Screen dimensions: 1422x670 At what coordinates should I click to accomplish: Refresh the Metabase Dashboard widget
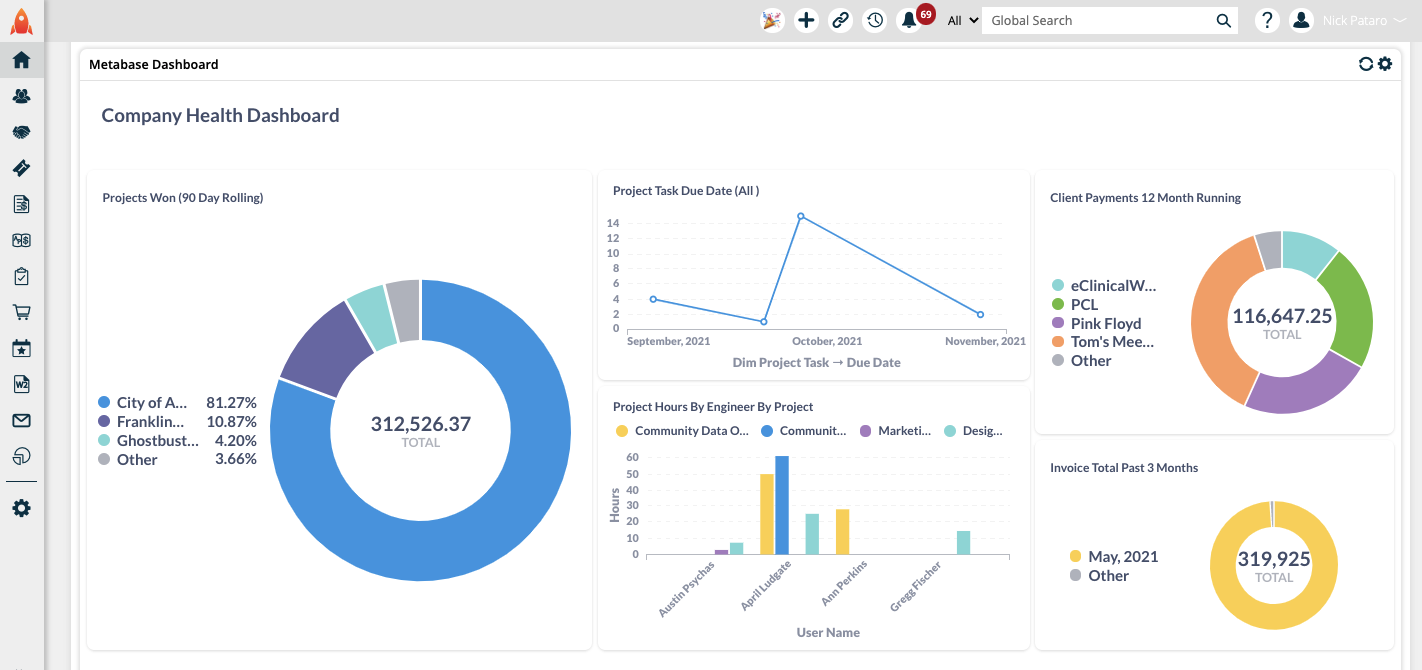tap(1365, 64)
